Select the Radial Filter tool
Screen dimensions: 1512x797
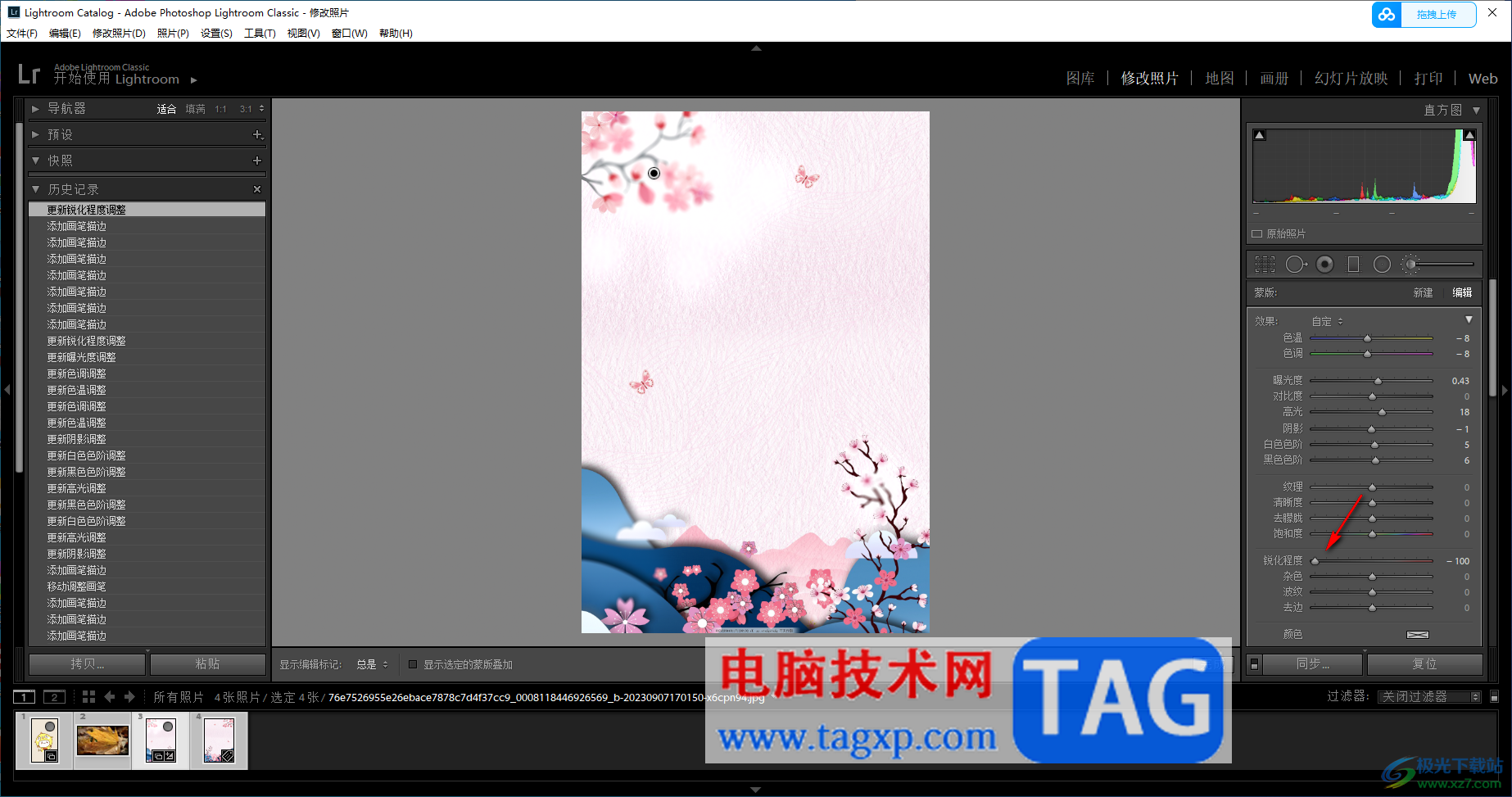coord(1382,265)
